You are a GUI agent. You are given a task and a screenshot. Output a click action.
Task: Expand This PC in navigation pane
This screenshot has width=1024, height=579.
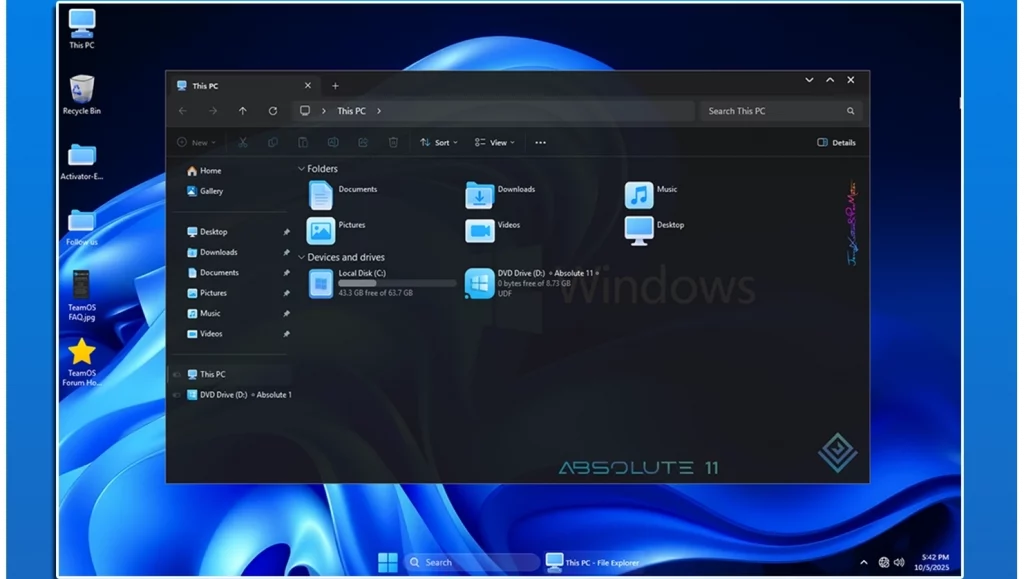click(x=177, y=375)
